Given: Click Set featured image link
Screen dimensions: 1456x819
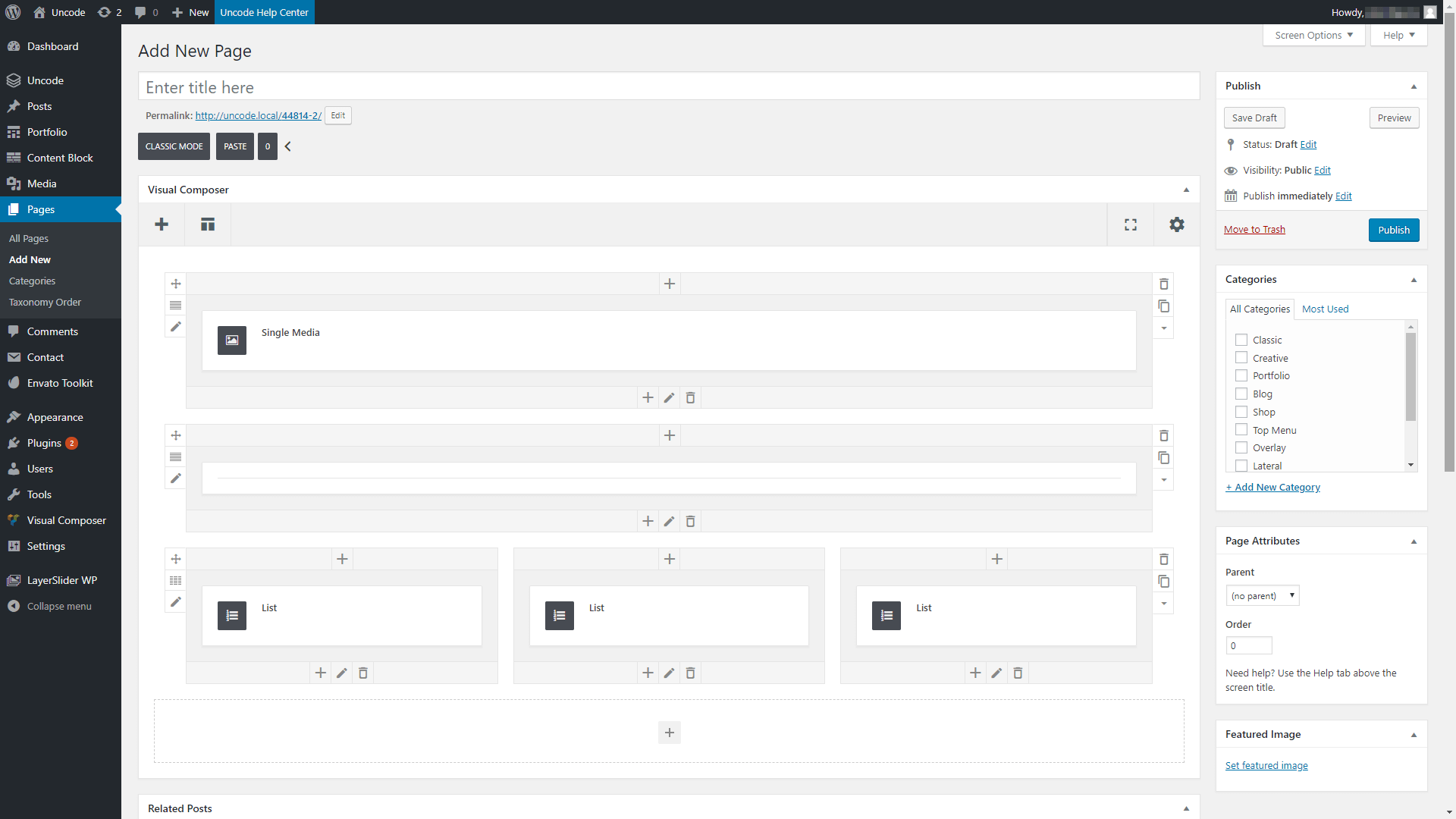Looking at the screenshot, I should click(1266, 765).
